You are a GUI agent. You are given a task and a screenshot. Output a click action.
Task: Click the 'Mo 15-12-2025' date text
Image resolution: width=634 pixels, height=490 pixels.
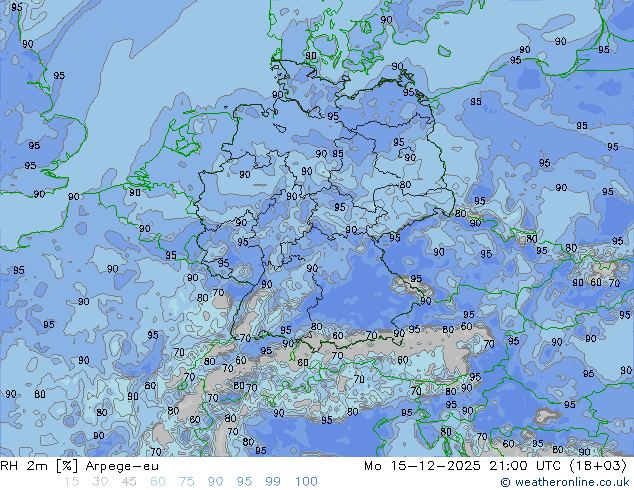coord(422,466)
